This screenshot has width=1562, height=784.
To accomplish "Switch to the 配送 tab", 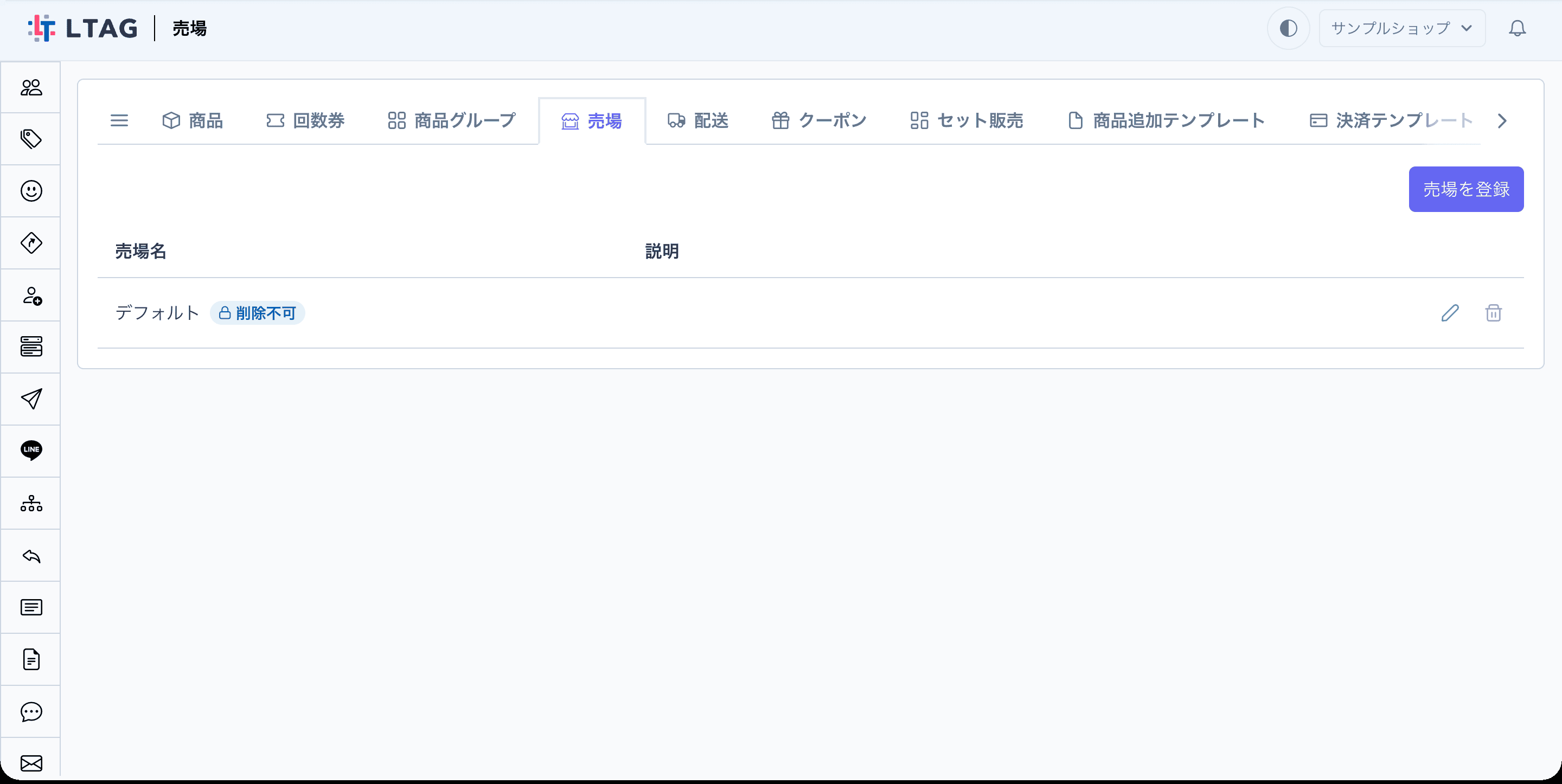I will point(698,121).
